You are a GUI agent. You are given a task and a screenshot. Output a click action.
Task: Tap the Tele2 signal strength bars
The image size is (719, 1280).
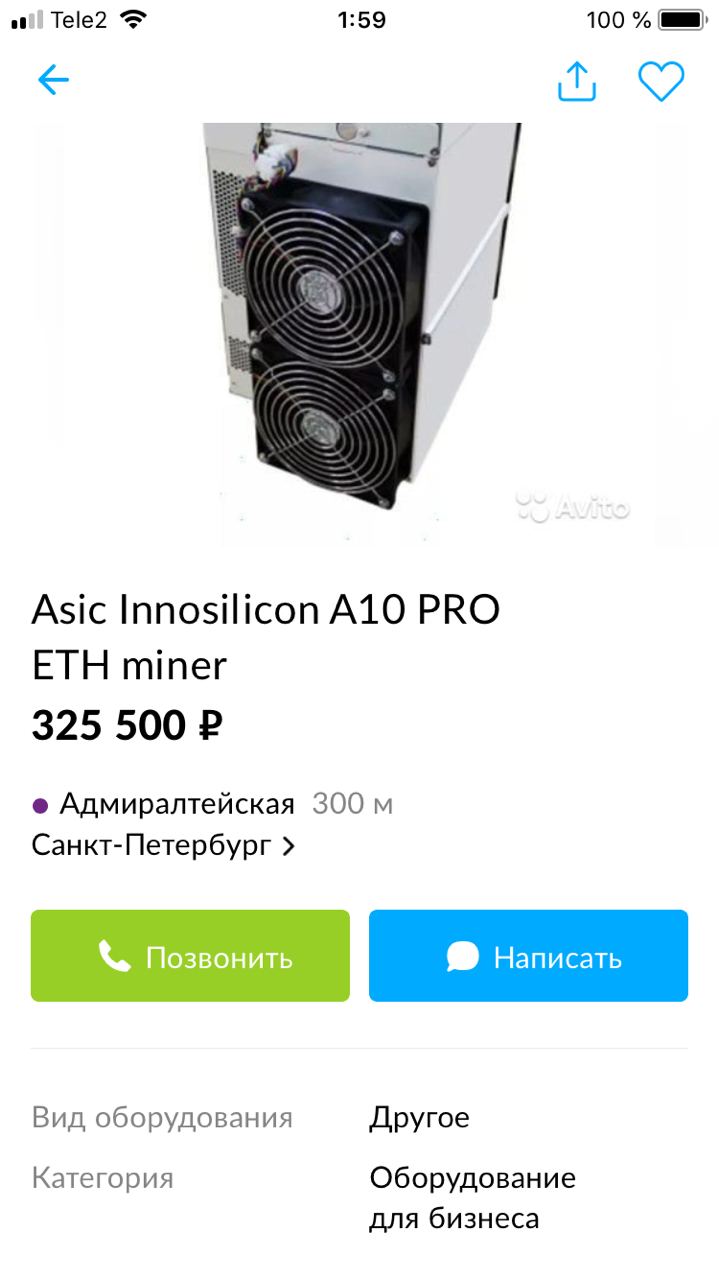(x=26, y=19)
